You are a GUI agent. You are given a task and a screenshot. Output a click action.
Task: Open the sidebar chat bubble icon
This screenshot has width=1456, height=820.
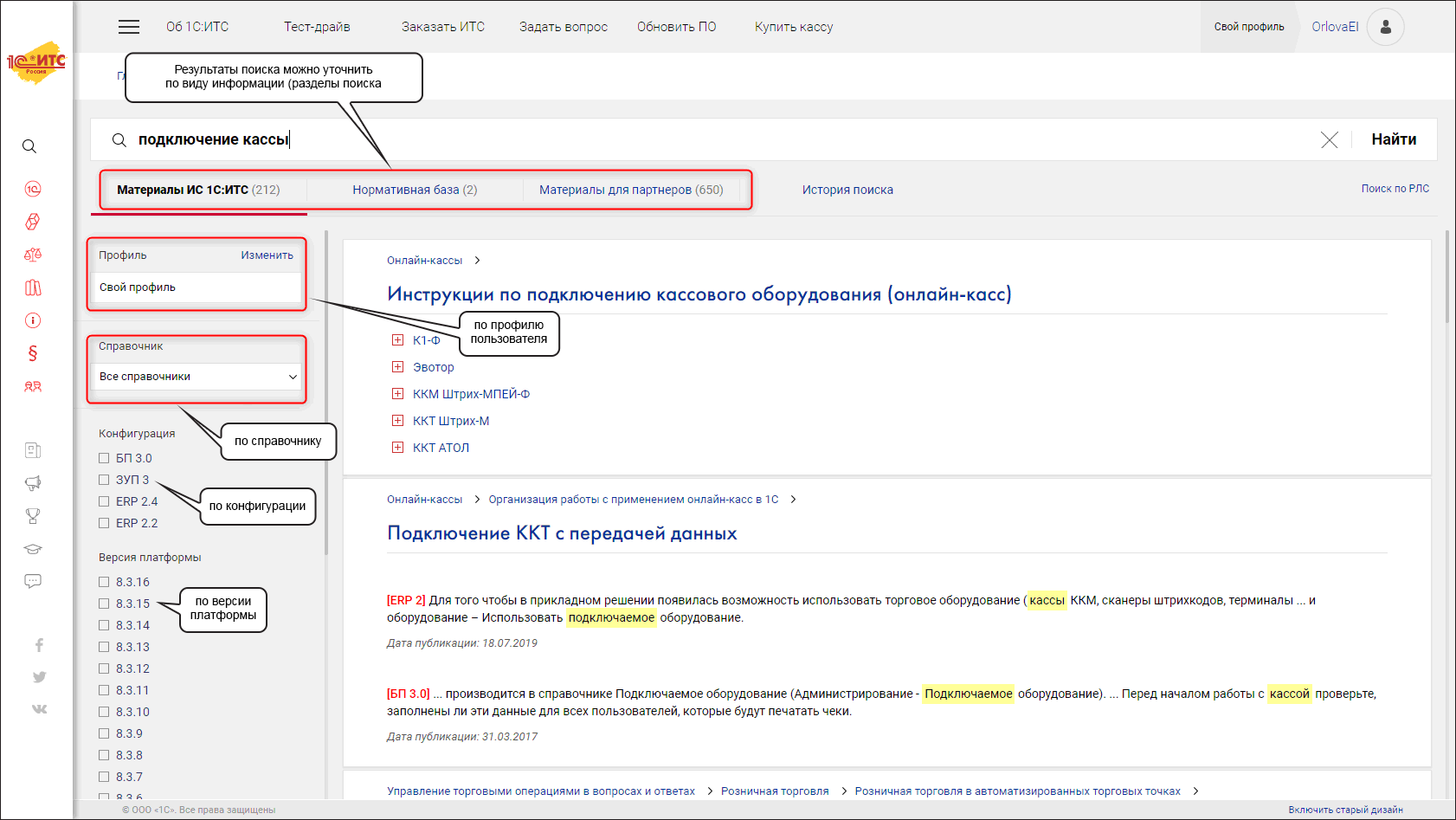pyautogui.click(x=33, y=581)
